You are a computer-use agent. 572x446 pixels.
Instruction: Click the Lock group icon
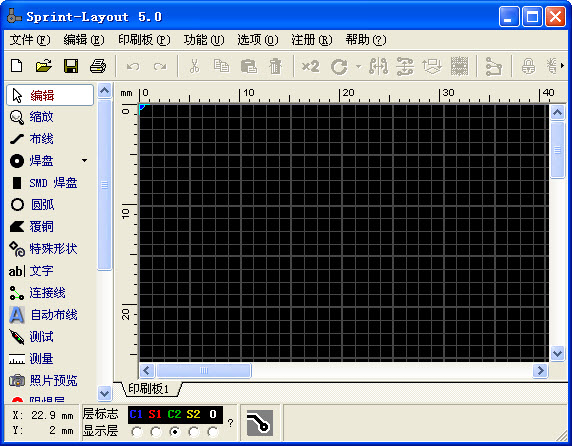click(528, 66)
